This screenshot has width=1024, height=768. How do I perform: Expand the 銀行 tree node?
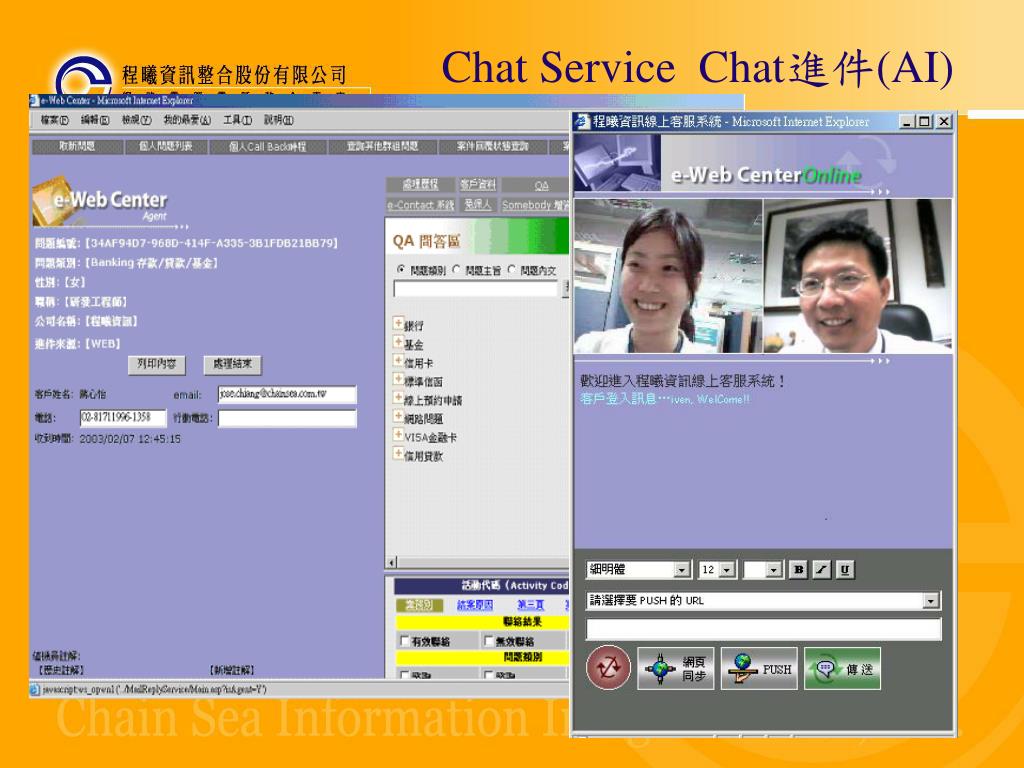click(398, 323)
